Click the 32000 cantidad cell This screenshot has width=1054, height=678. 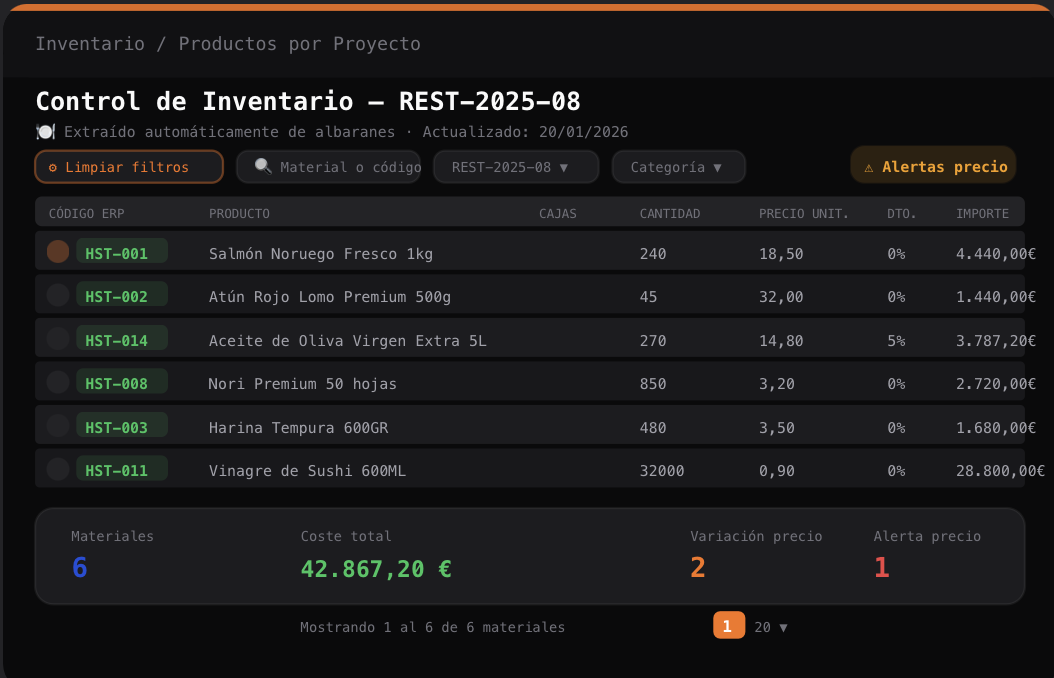click(661, 471)
